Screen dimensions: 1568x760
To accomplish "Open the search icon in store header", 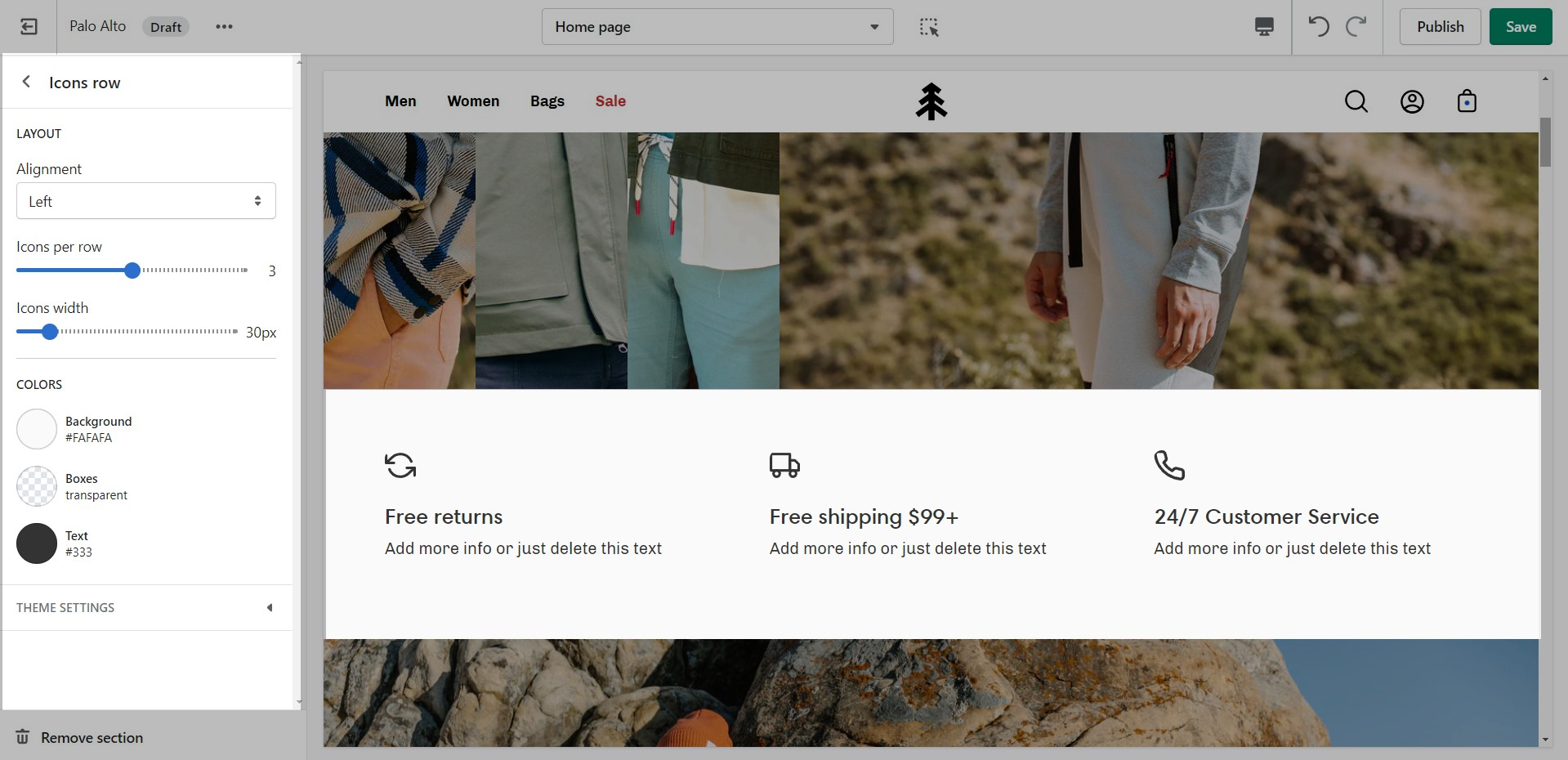I will click(1356, 101).
